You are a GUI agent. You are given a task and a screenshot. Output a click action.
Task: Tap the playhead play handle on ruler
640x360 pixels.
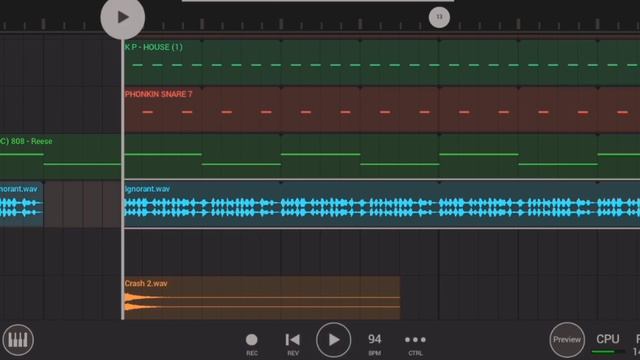[122, 17]
